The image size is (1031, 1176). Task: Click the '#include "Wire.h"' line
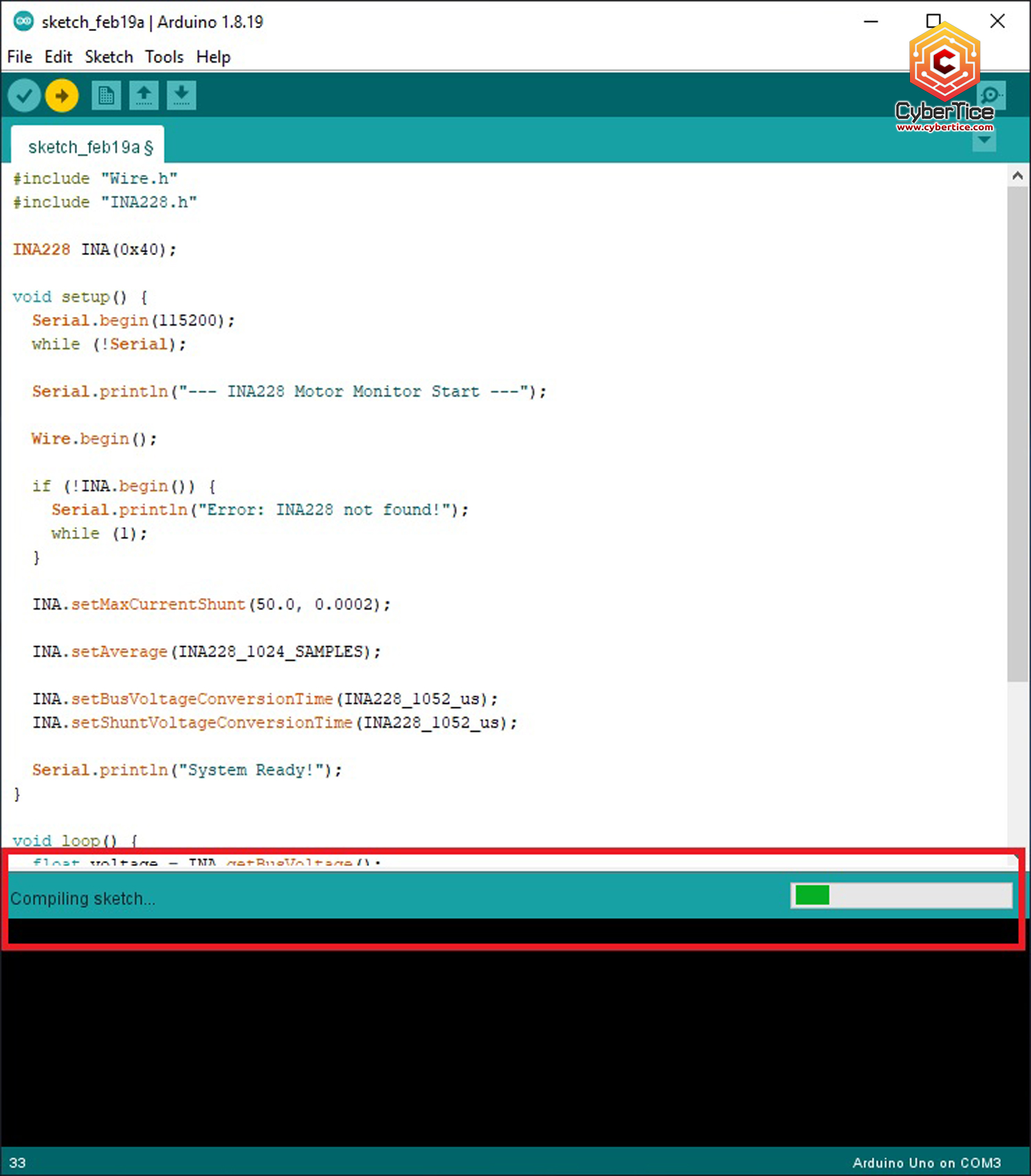[x=96, y=179]
